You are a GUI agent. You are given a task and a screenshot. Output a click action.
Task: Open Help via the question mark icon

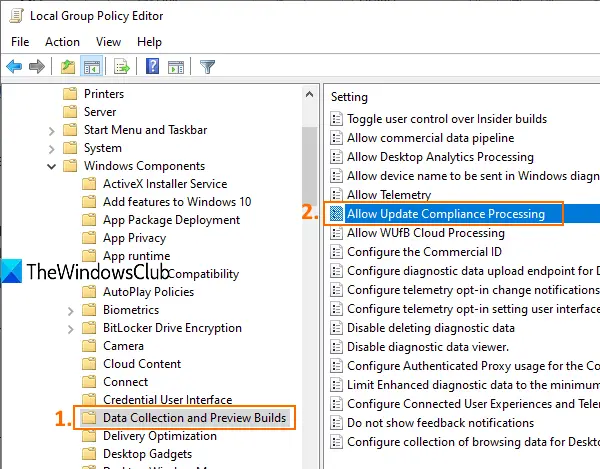tap(152, 67)
